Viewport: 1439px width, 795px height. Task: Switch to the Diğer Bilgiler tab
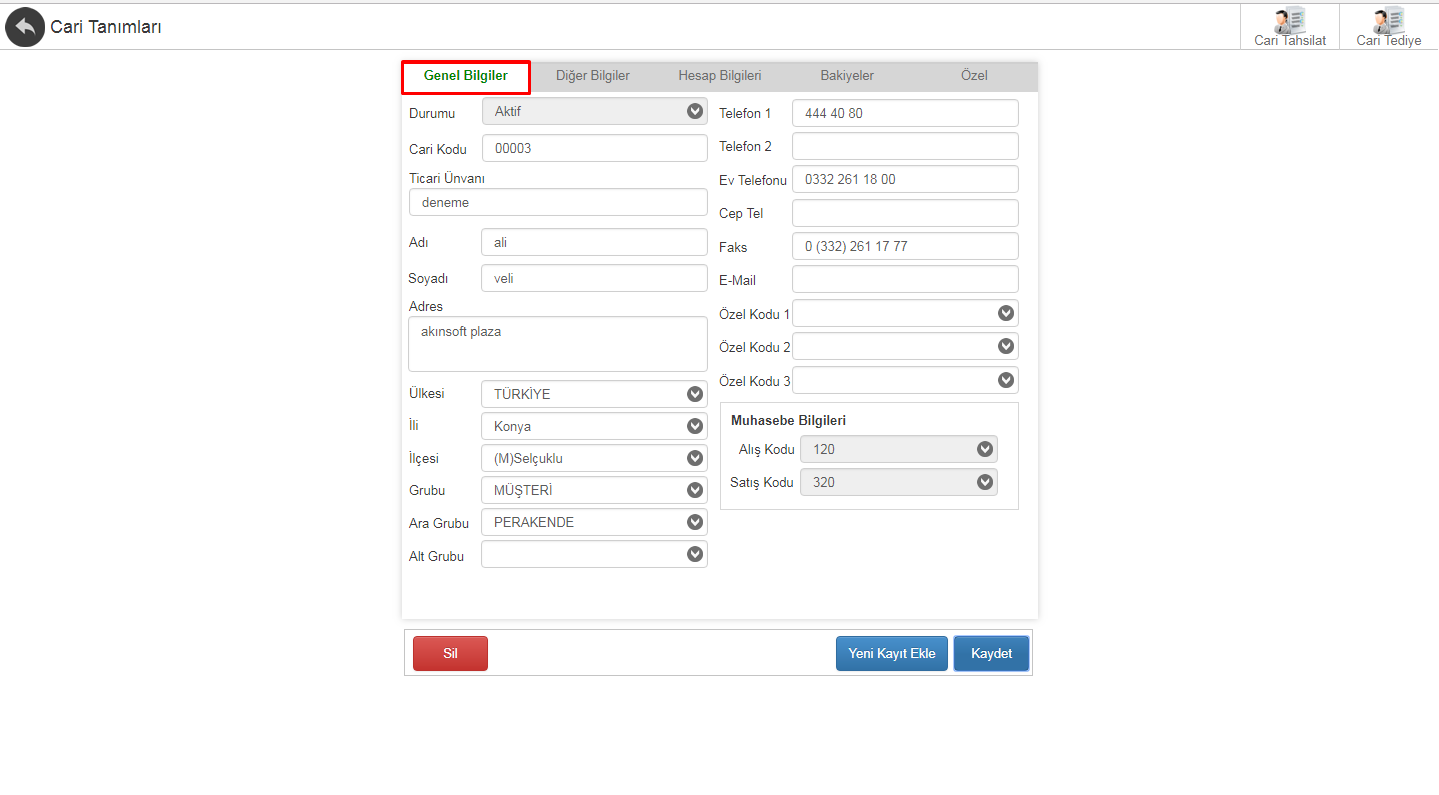(593, 76)
